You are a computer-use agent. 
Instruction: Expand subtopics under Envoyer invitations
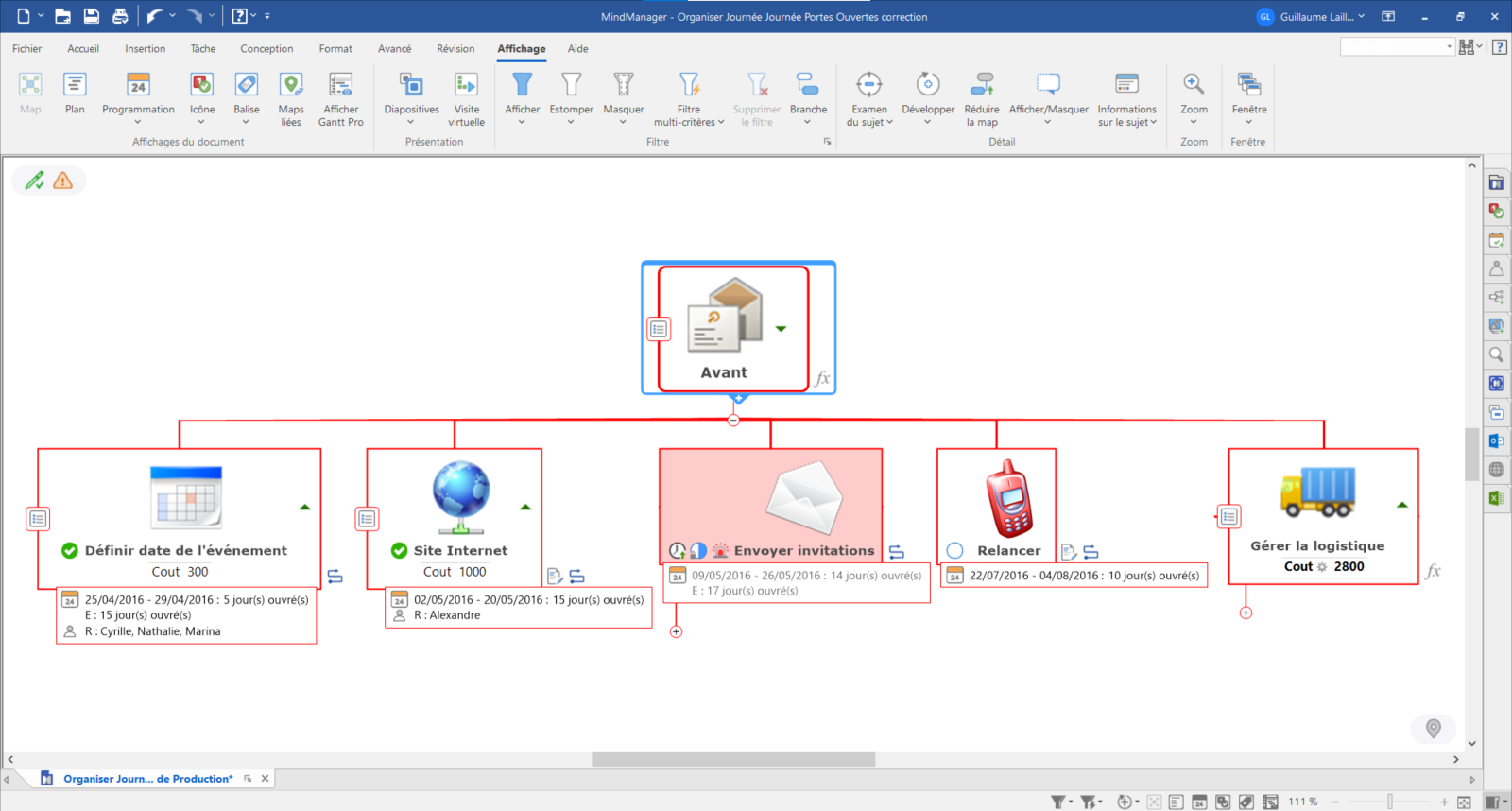pos(676,631)
